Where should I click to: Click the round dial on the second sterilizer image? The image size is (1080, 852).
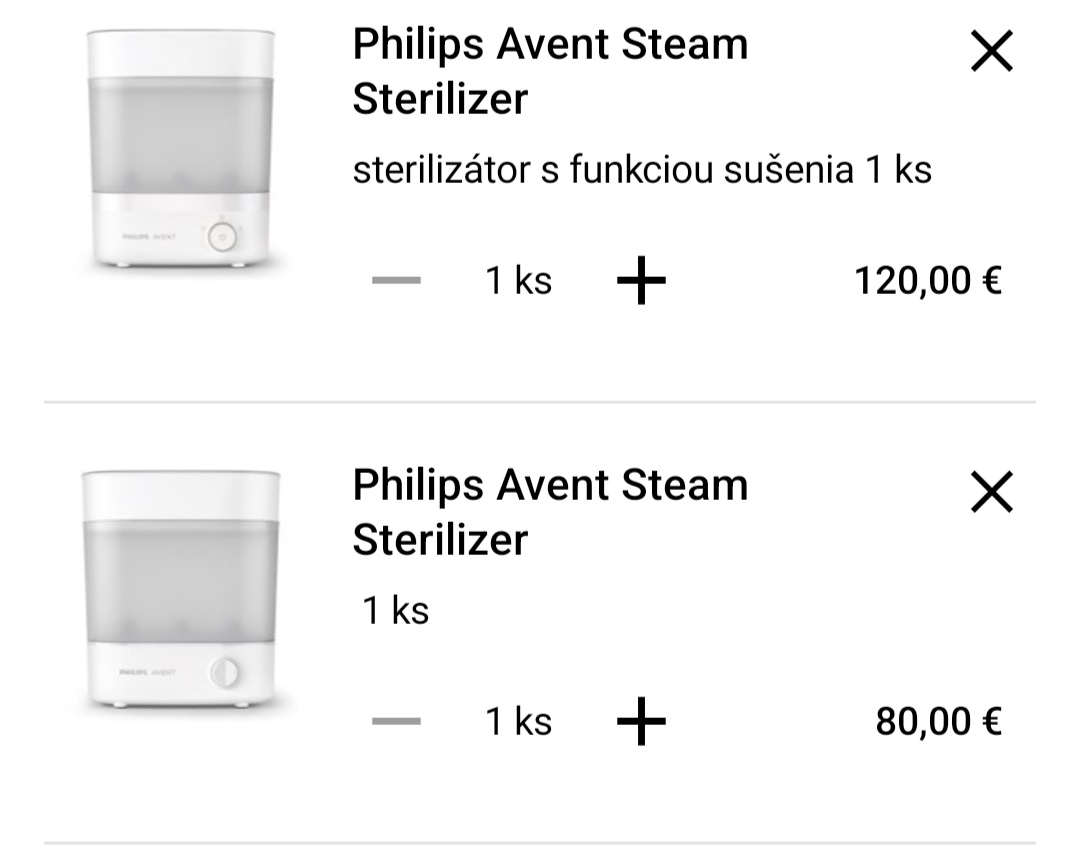pyautogui.click(x=225, y=672)
